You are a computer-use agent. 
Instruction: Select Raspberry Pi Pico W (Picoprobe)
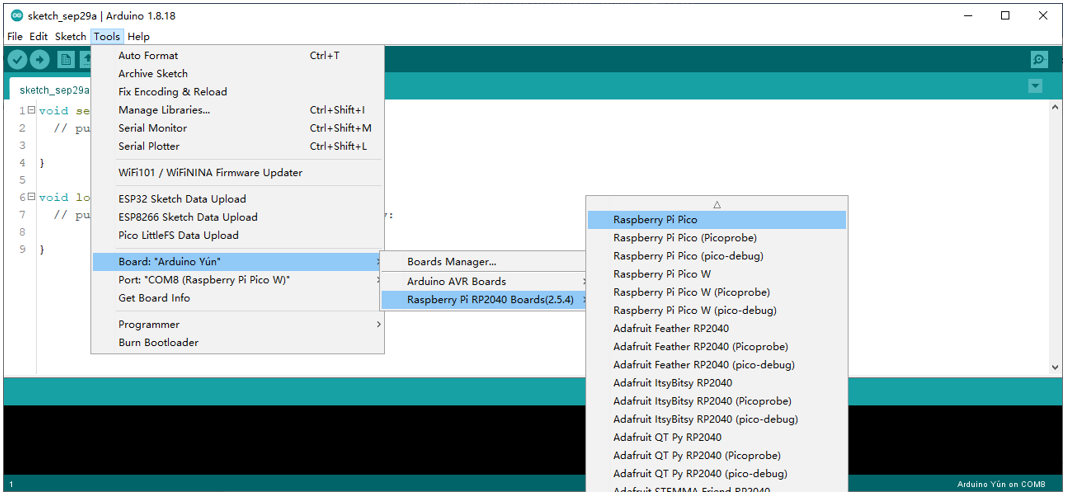(x=717, y=292)
